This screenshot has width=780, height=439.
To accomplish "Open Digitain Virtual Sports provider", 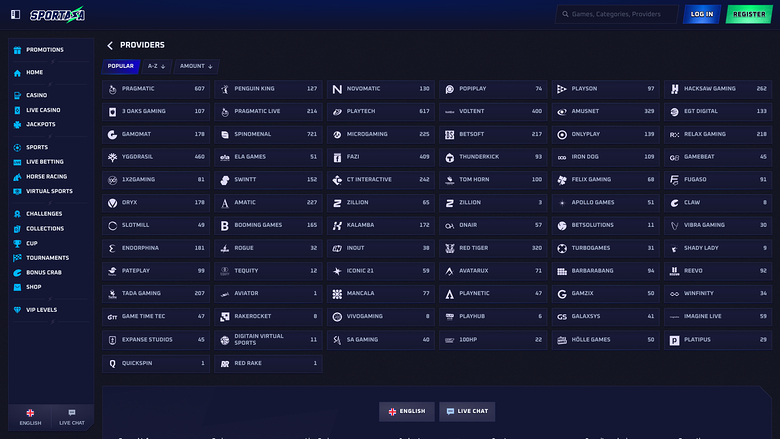I will (x=268, y=340).
